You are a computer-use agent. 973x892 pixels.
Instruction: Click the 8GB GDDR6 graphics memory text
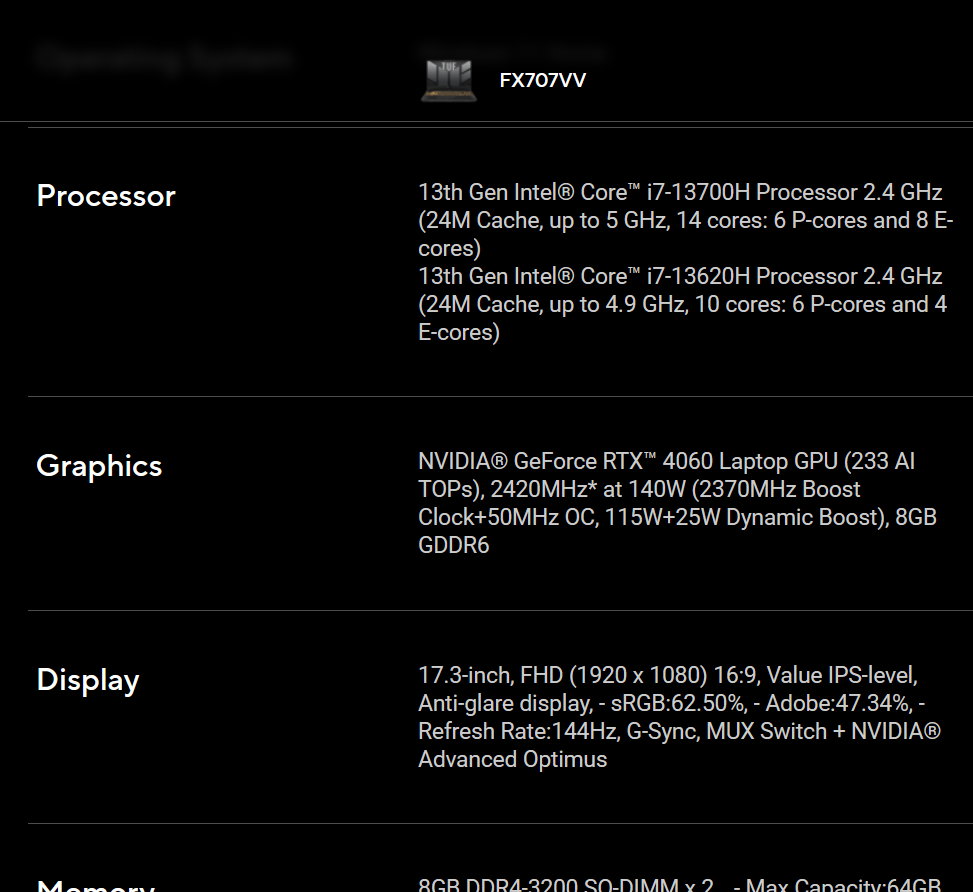[x=454, y=546]
